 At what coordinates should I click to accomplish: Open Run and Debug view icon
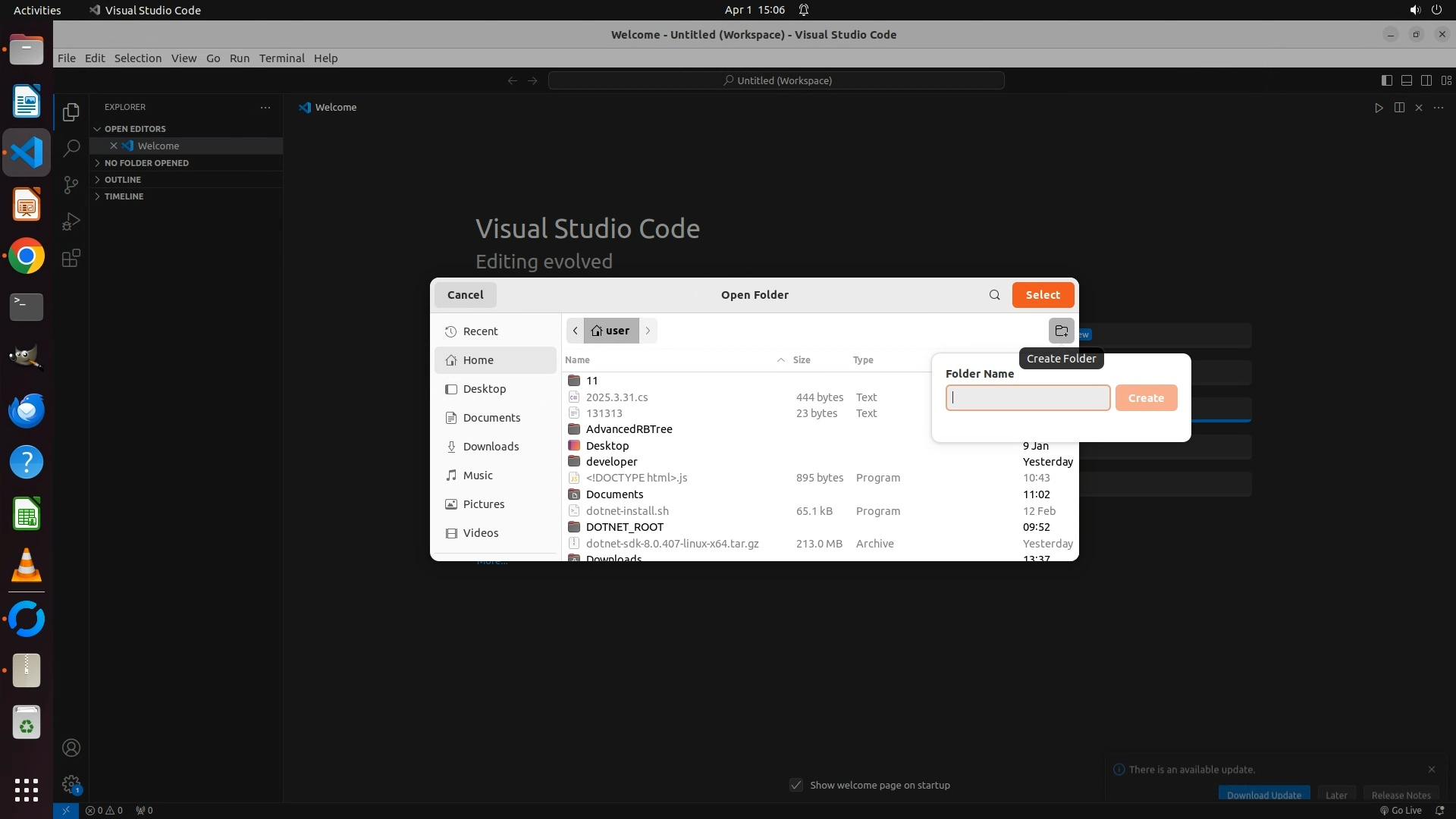tap(71, 221)
